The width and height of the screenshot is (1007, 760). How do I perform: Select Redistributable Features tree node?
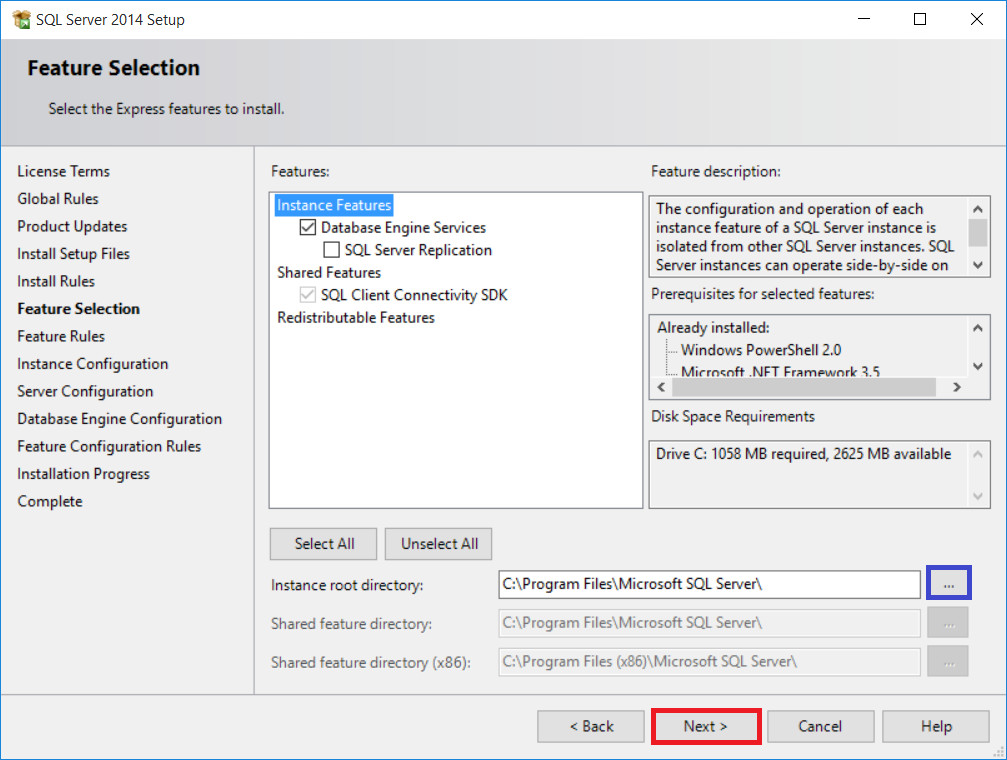click(x=356, y=317)
